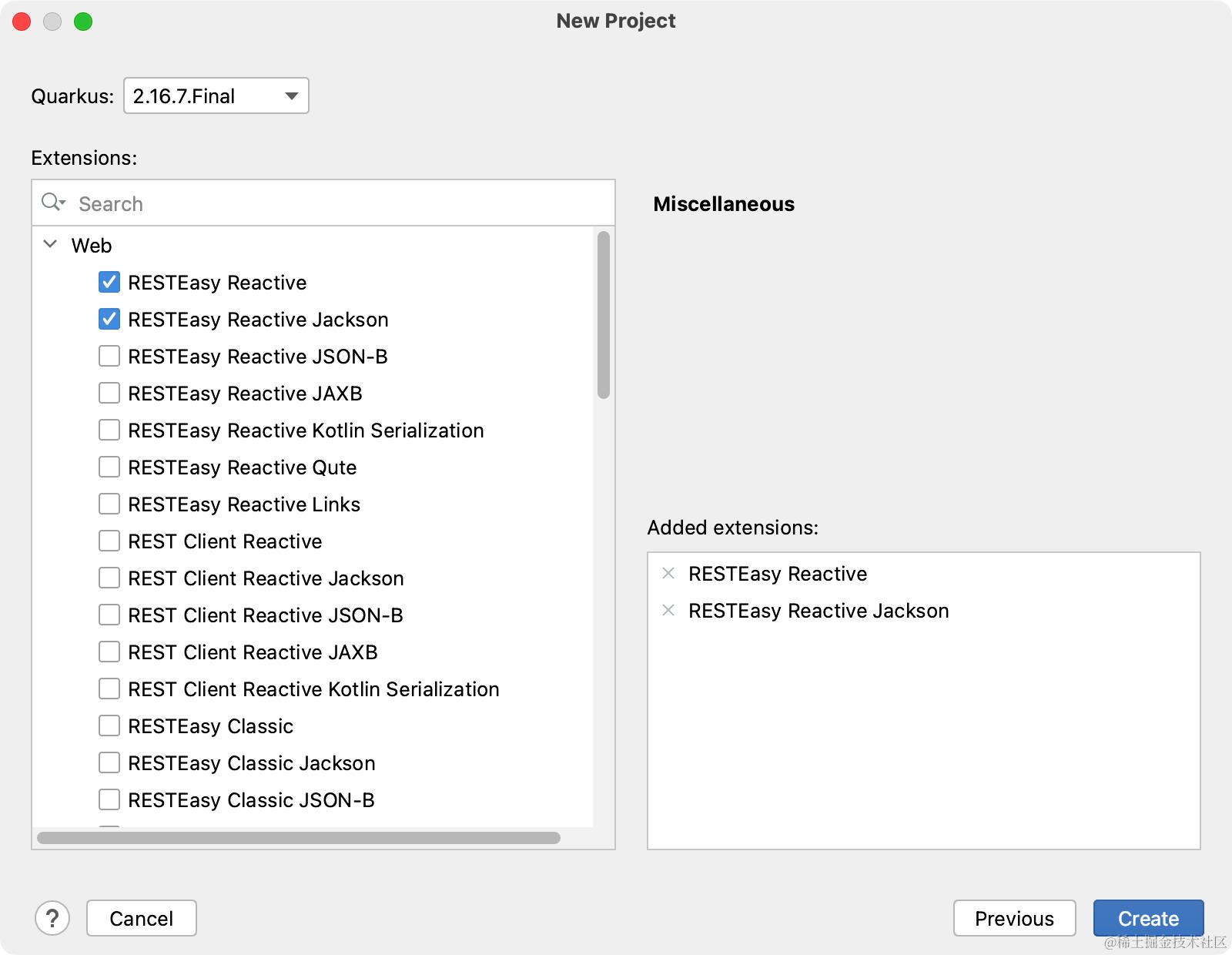
Task: Tick the RESTEasy Classic checkbox
Action: [x=109, y=726]
